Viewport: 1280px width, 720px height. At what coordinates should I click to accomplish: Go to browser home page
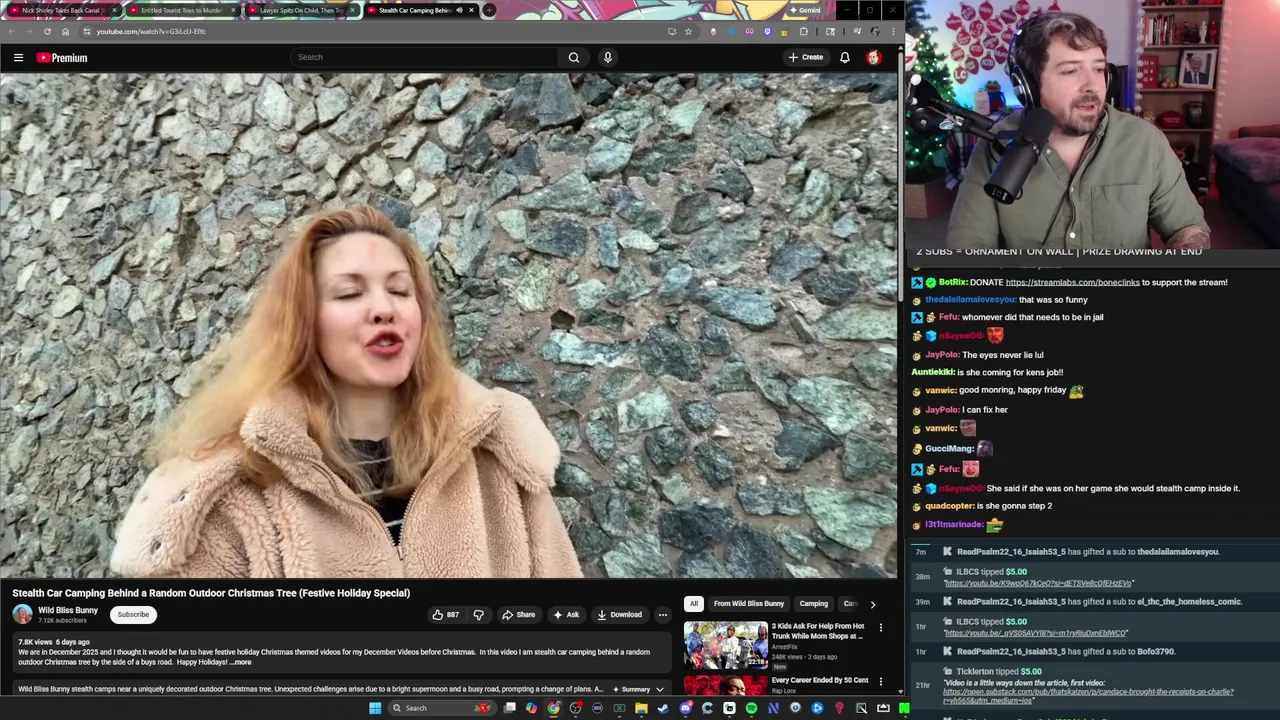click(66, 31)
